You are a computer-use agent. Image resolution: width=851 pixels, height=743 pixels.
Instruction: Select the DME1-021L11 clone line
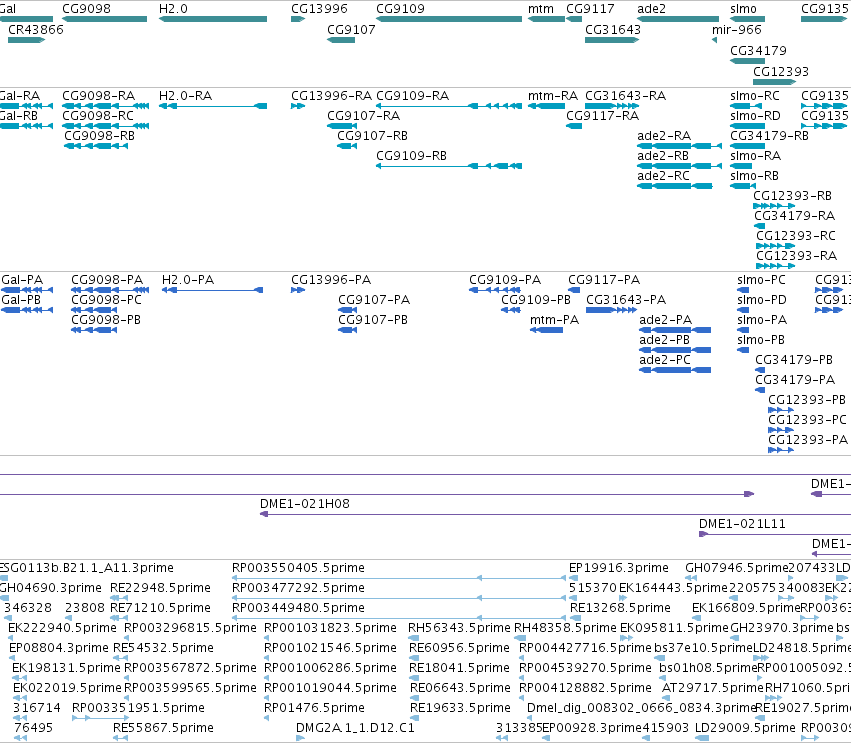coord(775,534)
